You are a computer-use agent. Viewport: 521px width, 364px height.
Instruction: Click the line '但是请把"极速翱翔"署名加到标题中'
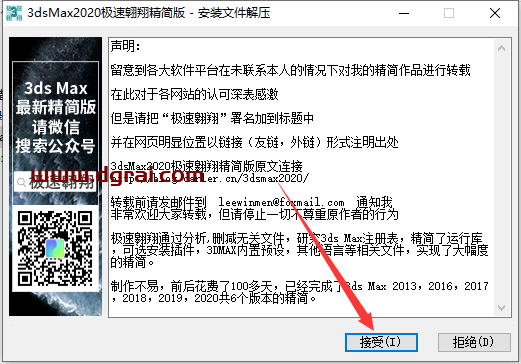pos(212,118)
